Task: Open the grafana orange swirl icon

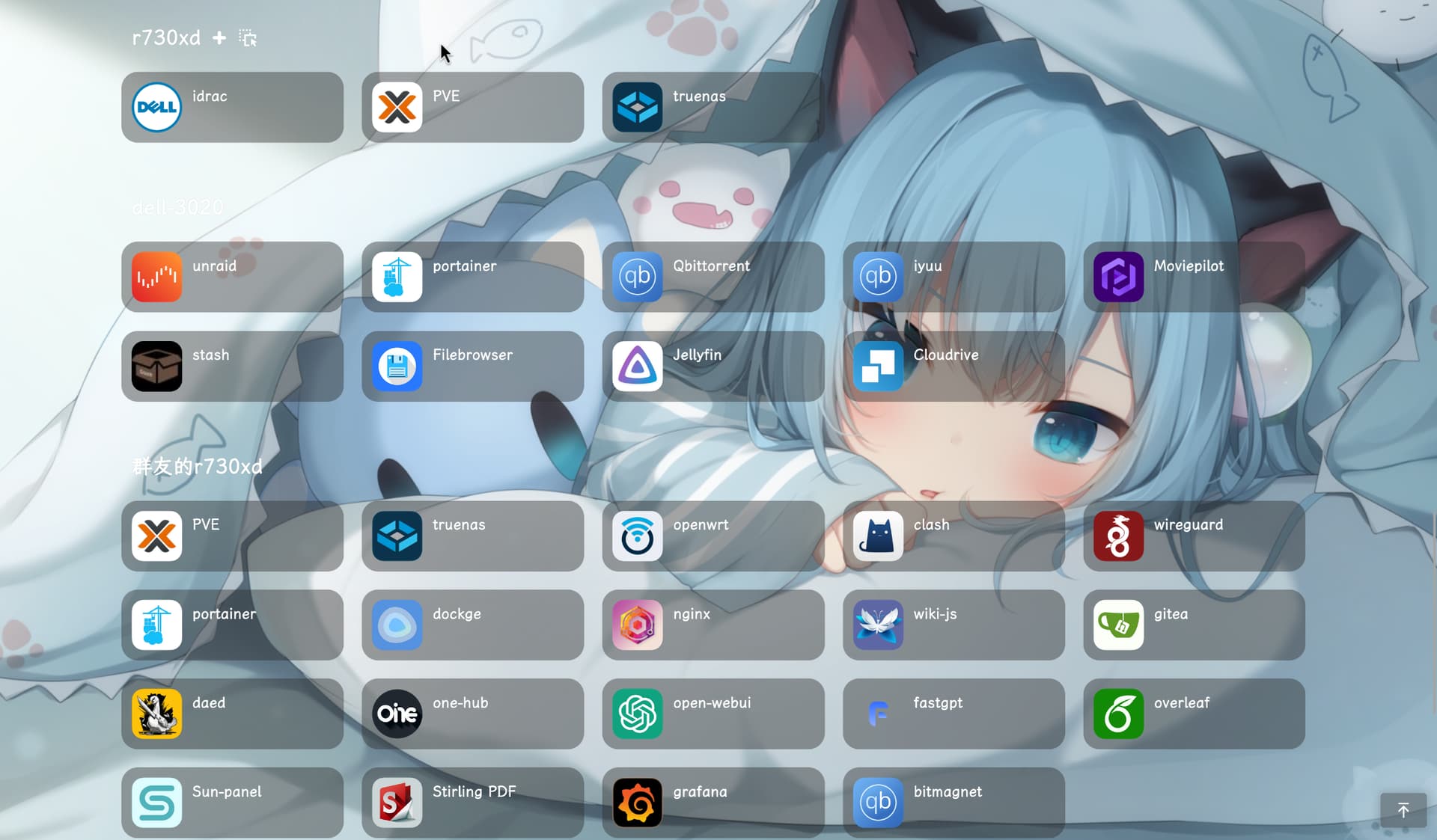Action: pos(638,803)
